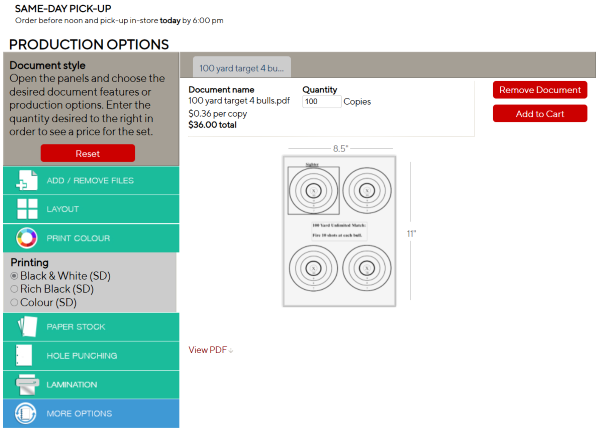Image resolution: width=600 pixels, height=442 pixels.
Task: Expand the PAPER STOCK panel
Action: point(91,327)
